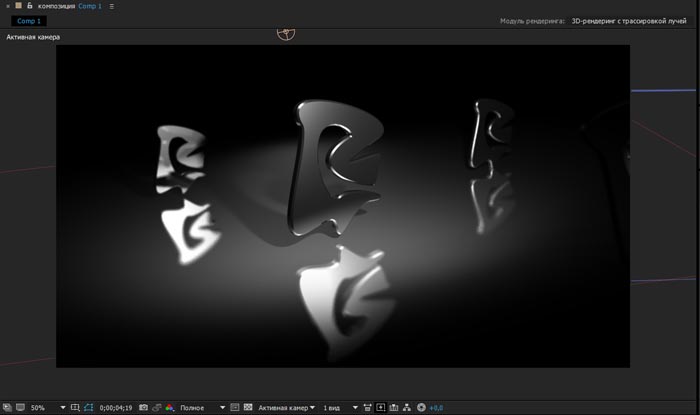
Task: Click the tan label color swatch
Action: coord(19,6)
